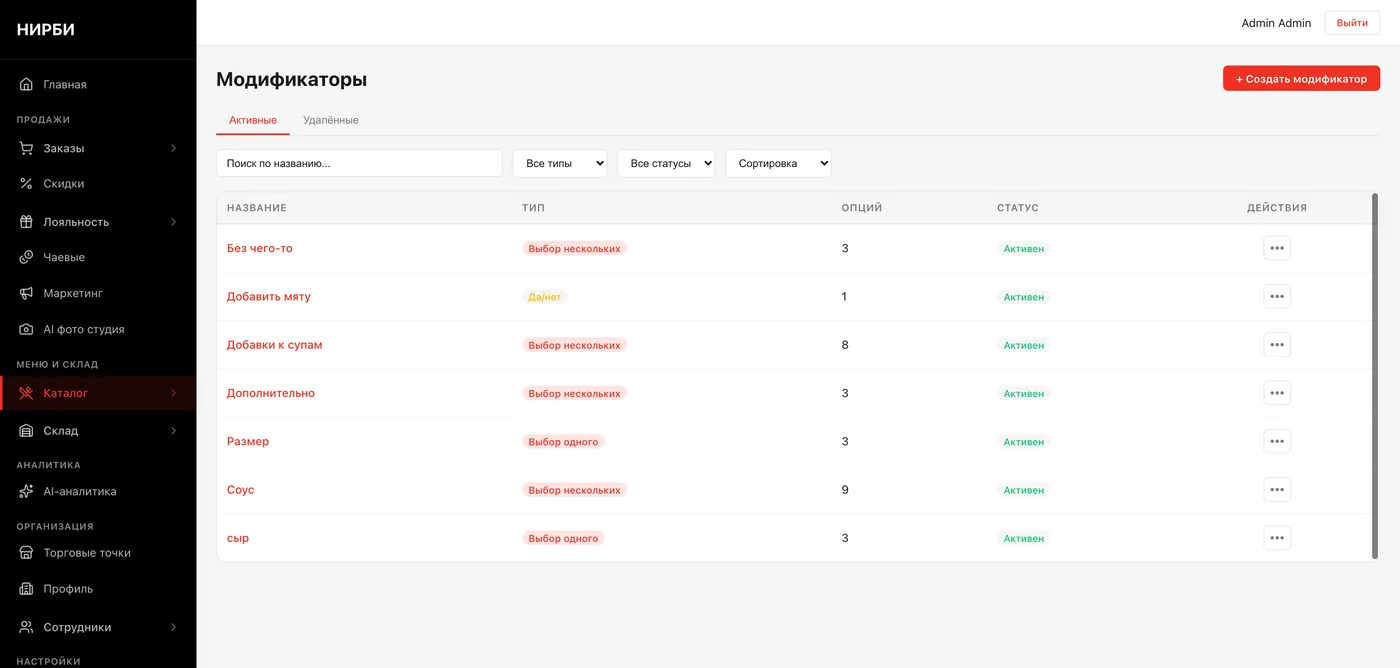Open the Все статусы filter dropdown
Viewport: 1400px width, 668px height.
coord(666,163)
